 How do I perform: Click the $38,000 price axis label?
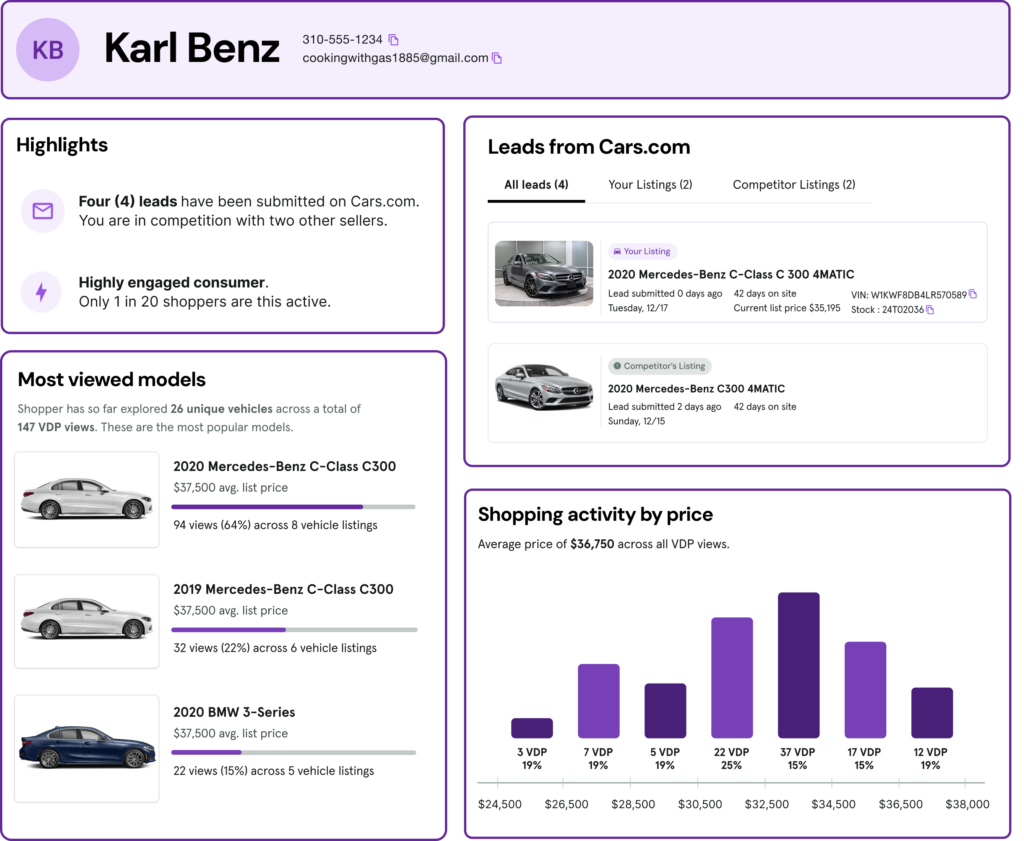[x=967, y=804]
